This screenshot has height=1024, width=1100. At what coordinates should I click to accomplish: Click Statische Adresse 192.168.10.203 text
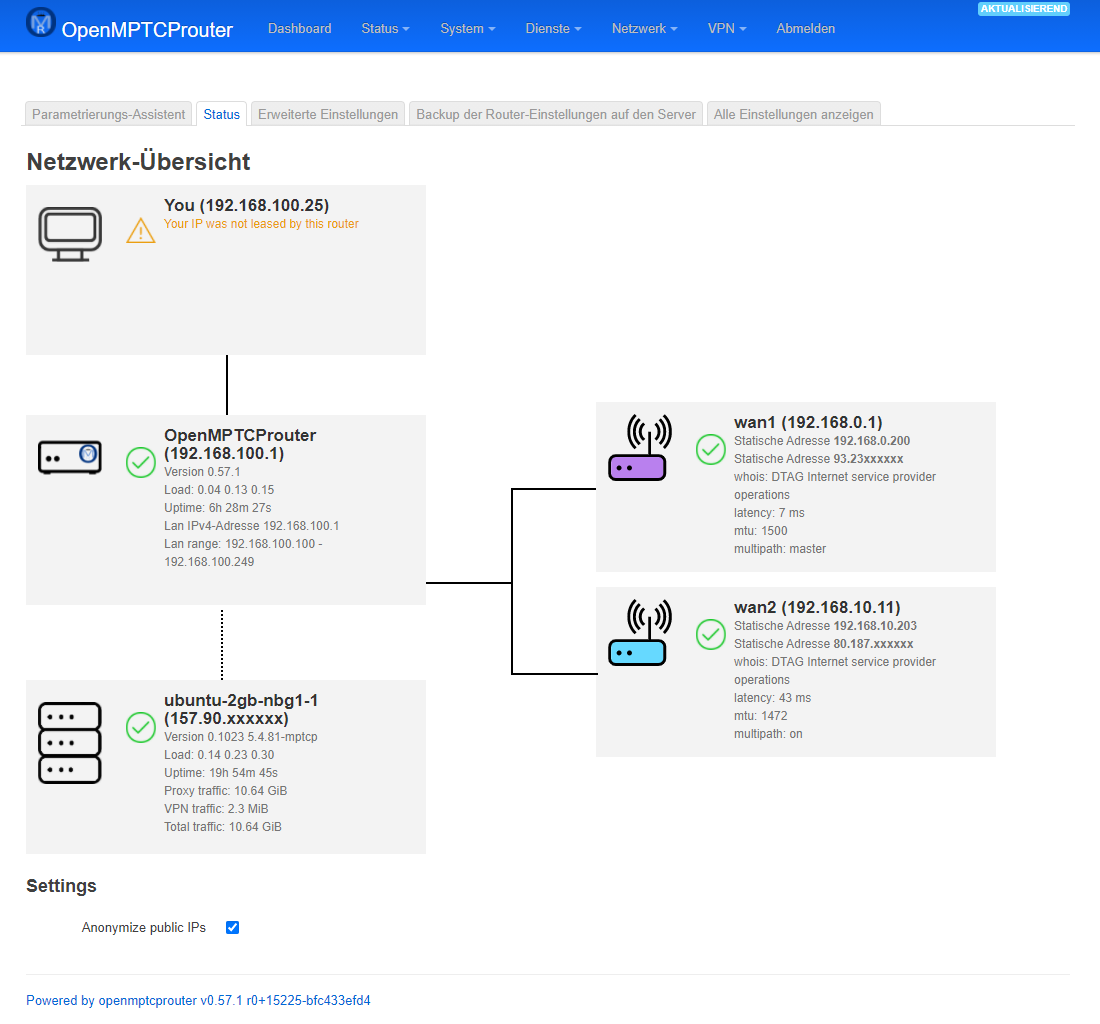[x=826, y=626]
